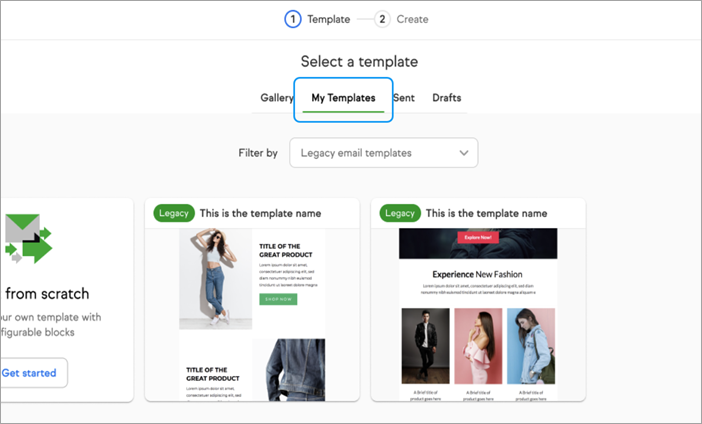Click the red Explore Now button in preview
702x424 pixels.
(x=478, y=237)
